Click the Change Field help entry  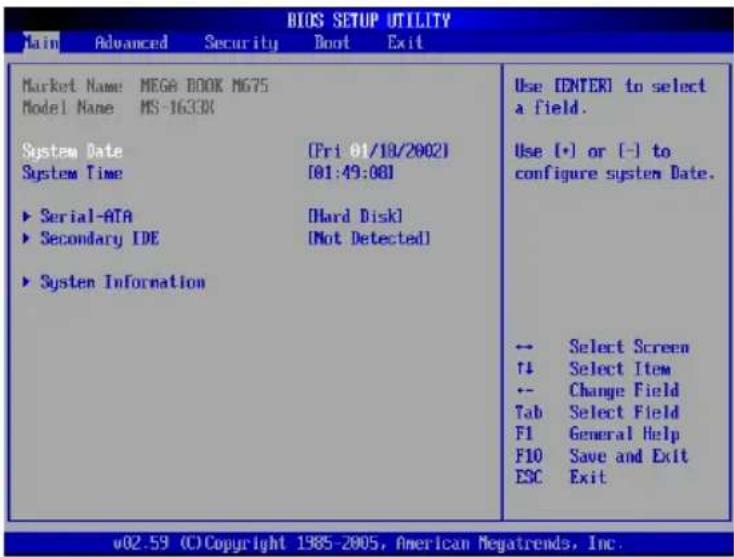click(624, 390)
